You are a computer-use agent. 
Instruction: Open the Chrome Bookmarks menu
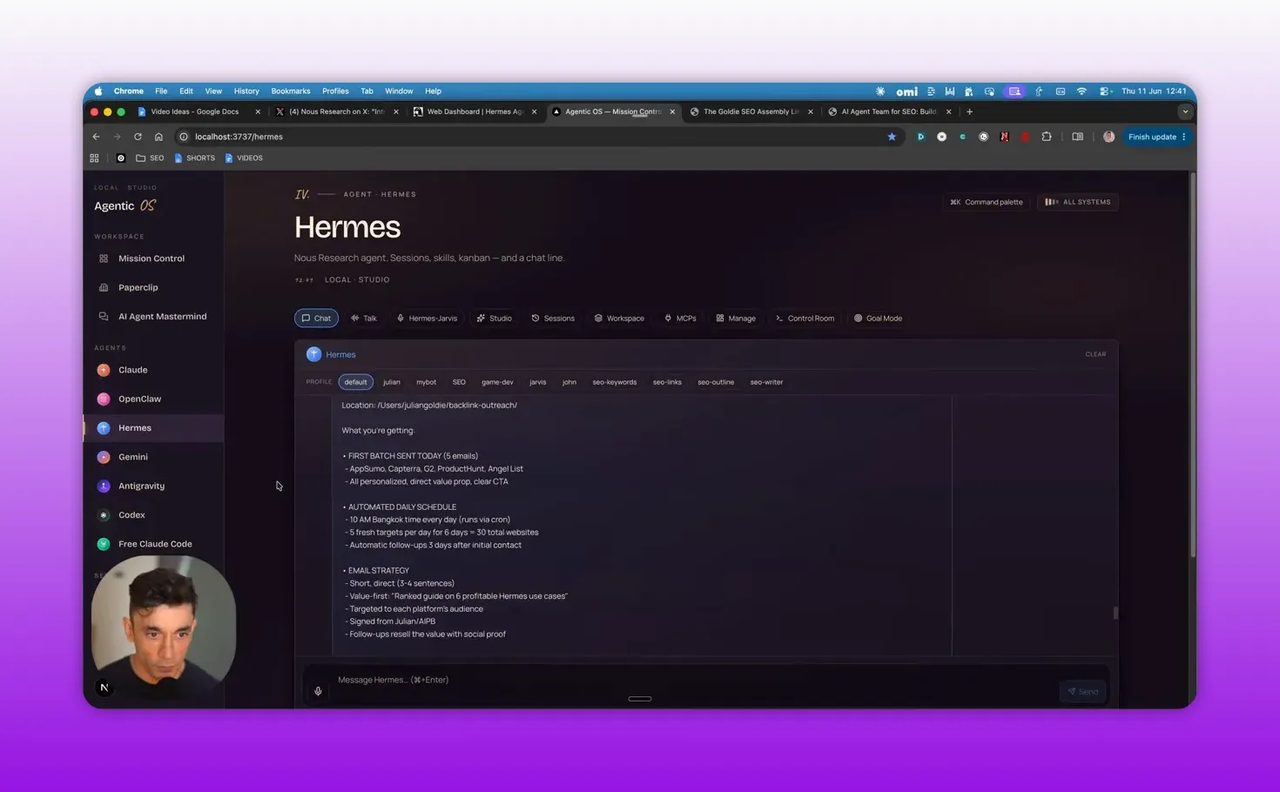tap(291, 91)
